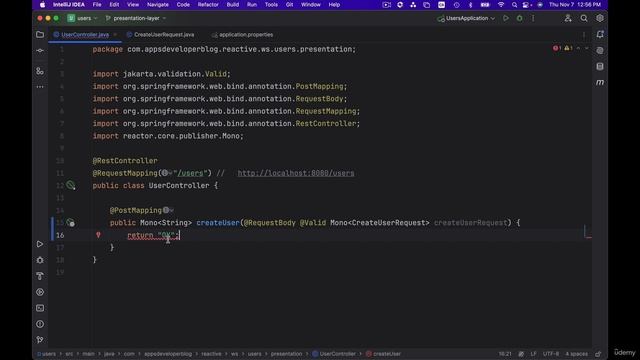Toggle read-only lock icon in status bar
Viewport: 640px width, 360px height.
(598, 354)
